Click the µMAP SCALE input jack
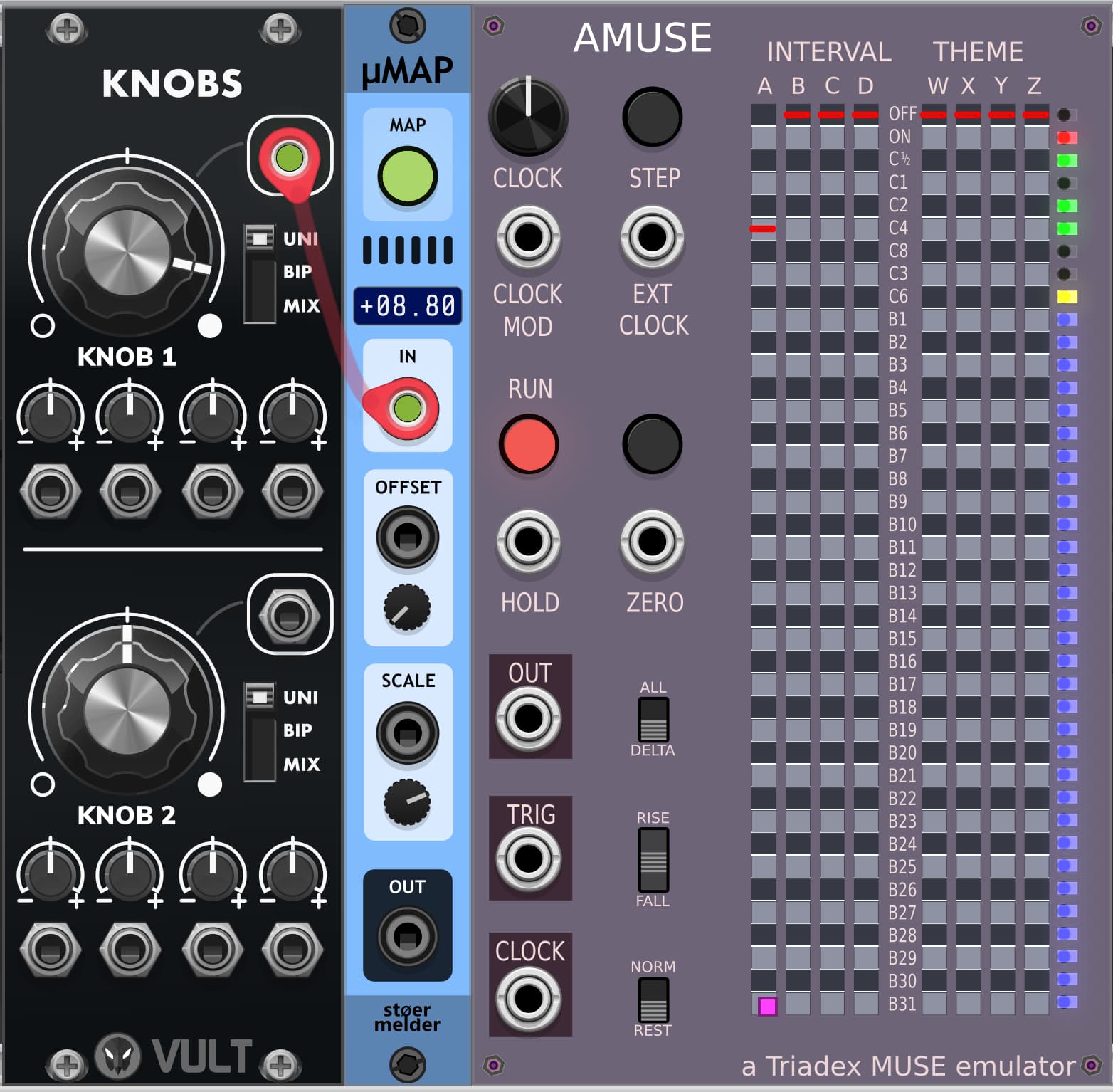The width and height of the screenshot is (1113, 1092). point(408,733)
